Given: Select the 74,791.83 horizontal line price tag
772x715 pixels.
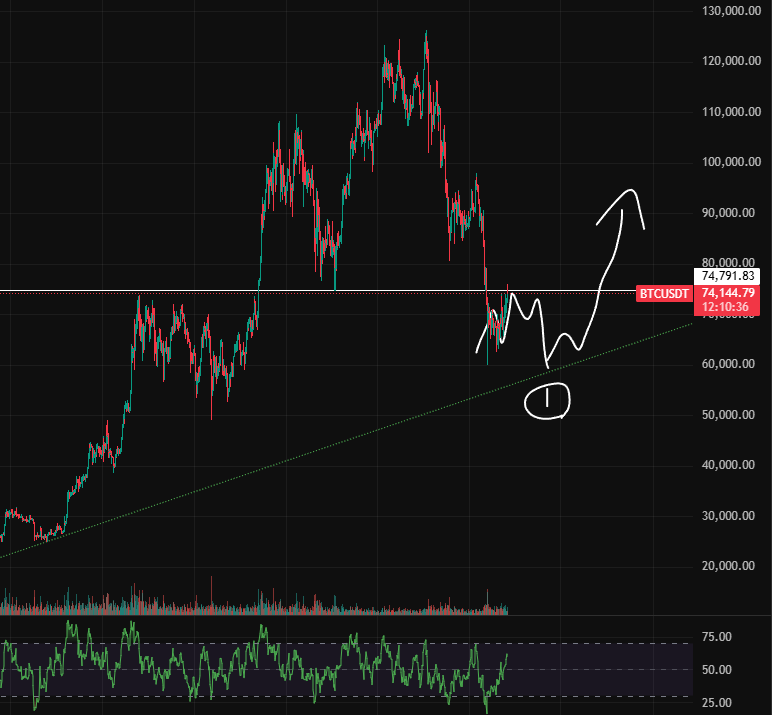Looking at the screenshot, I should pyautogui.click(x=727, y=276).
